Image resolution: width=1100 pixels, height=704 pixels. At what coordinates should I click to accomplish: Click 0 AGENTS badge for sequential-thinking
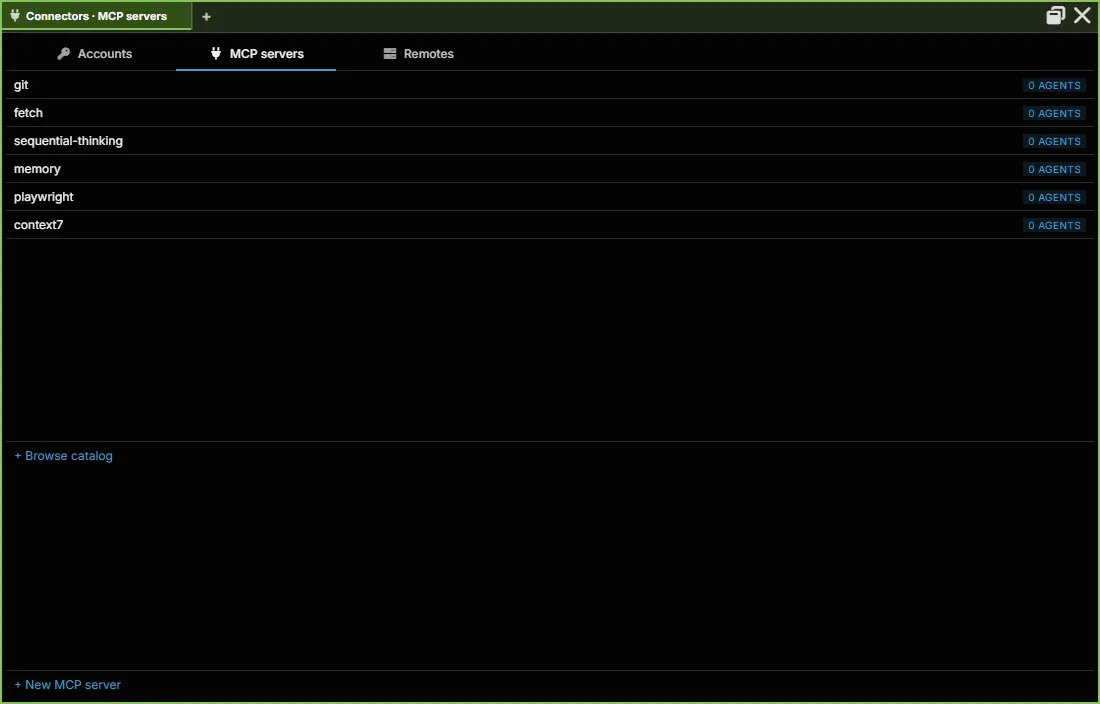click(x=1054, y=142)
